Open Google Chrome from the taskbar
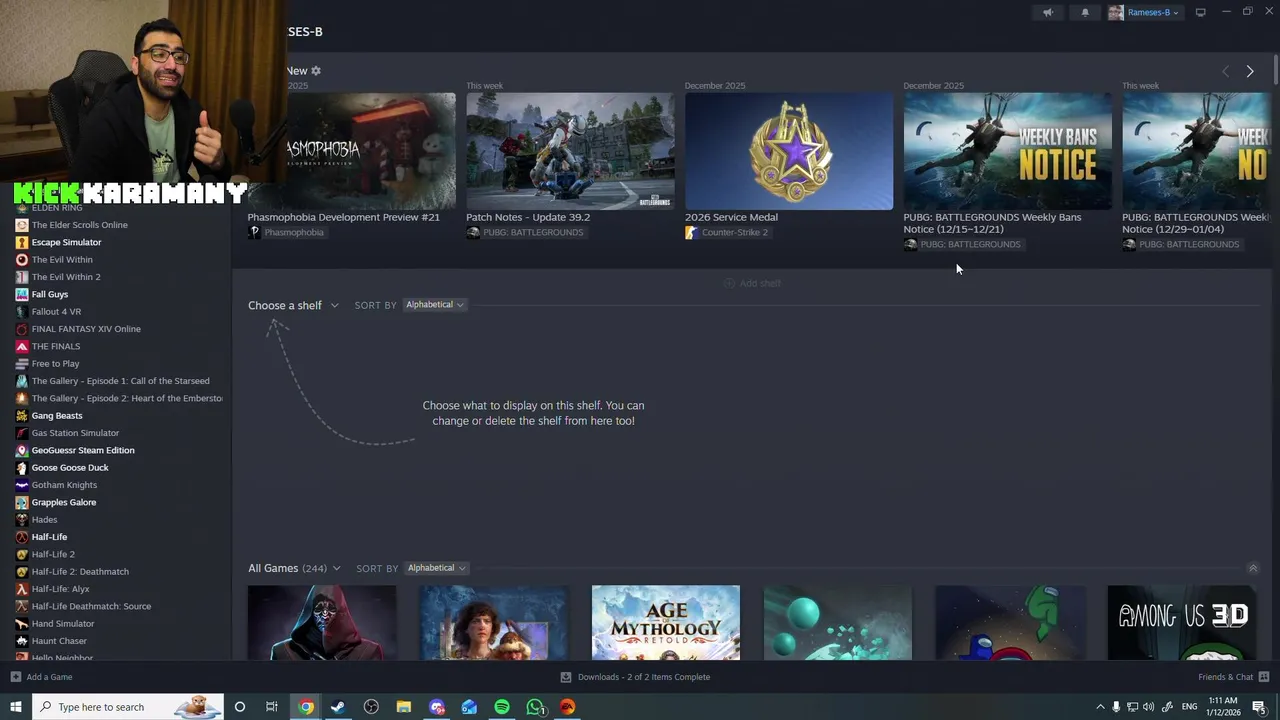 tap(306, 707)
